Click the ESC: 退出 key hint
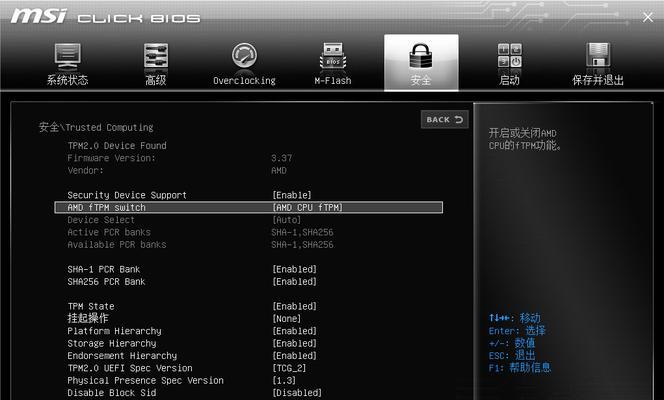 tap(512, 356)
